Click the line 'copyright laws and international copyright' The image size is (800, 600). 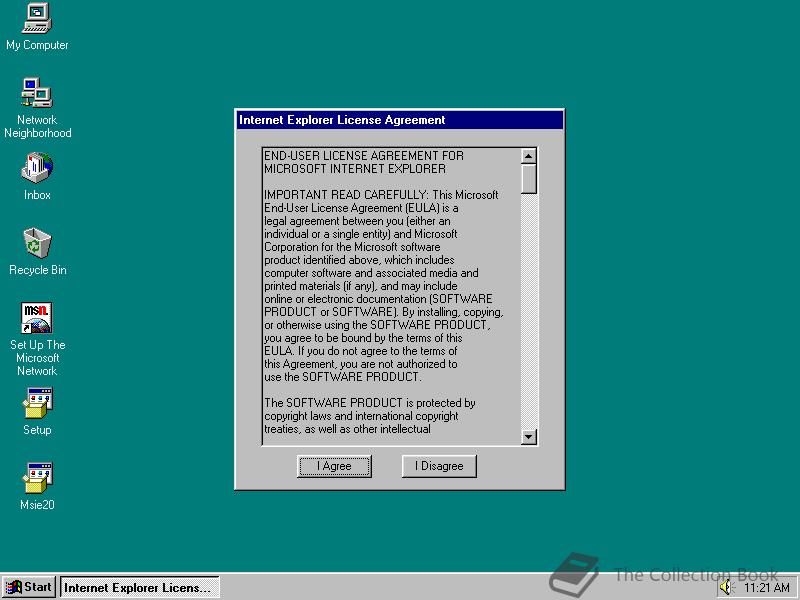click(x=361, y=416)
